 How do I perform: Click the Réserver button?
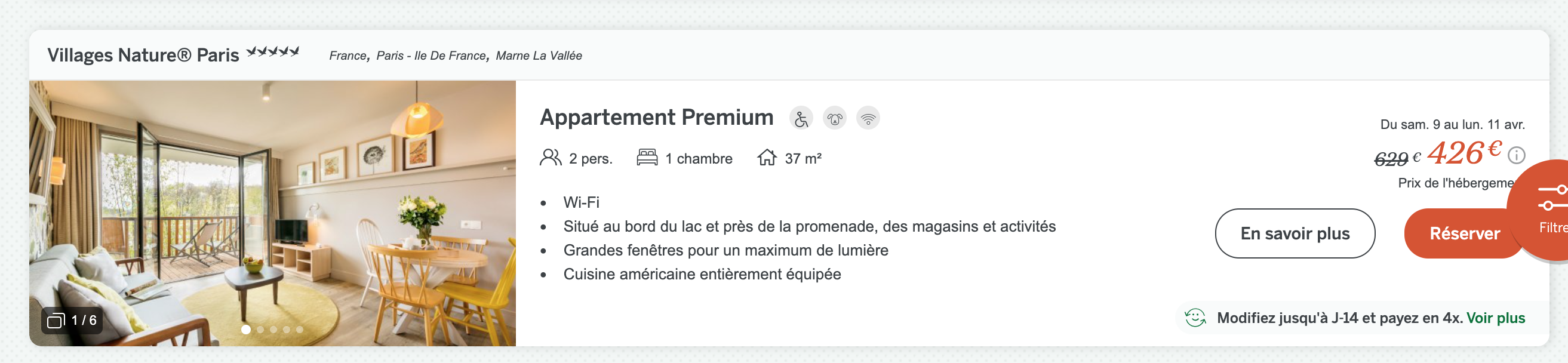click(1465, 233)
